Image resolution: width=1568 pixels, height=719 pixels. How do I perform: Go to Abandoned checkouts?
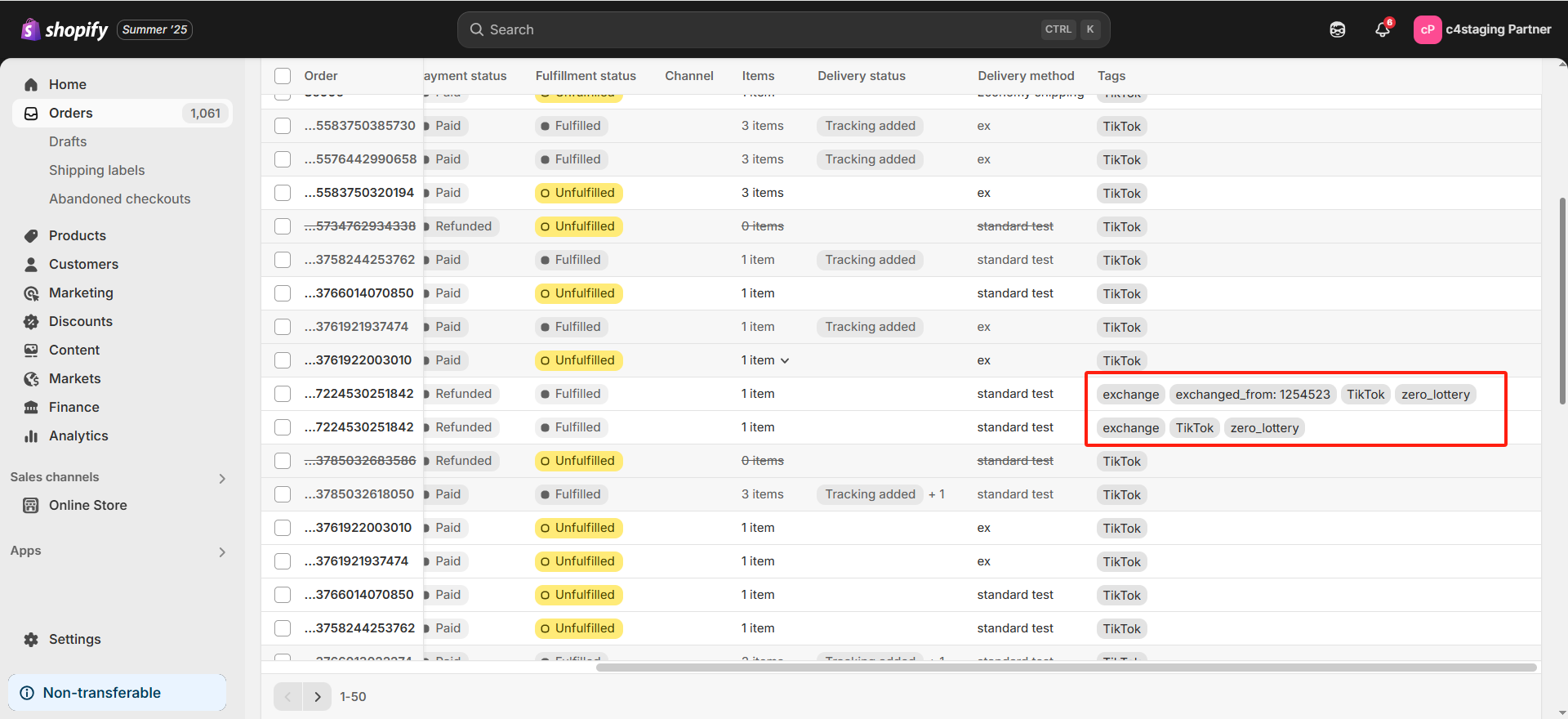pyautogui.click(x=119, y=199)
